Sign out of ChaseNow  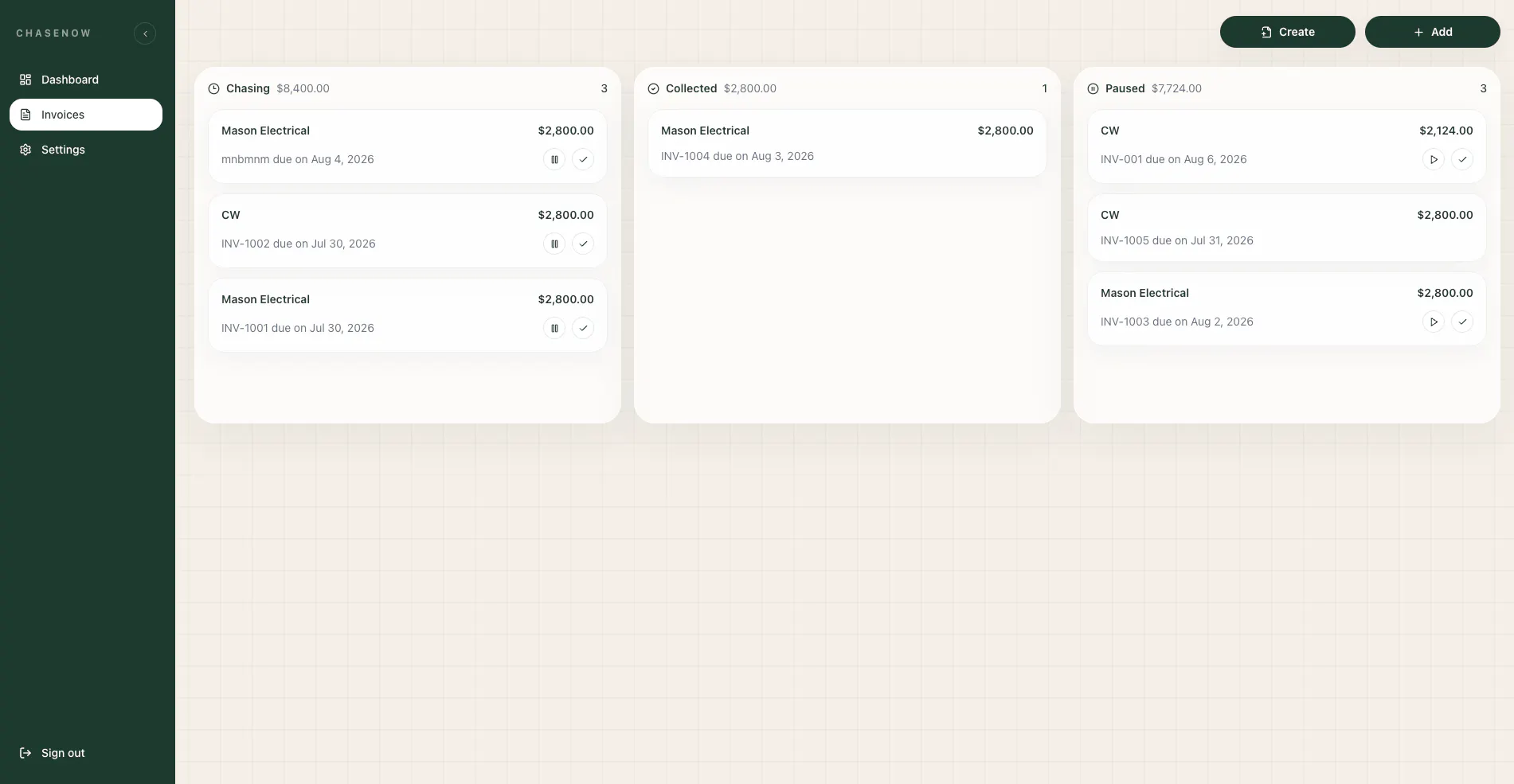[86, 753]
